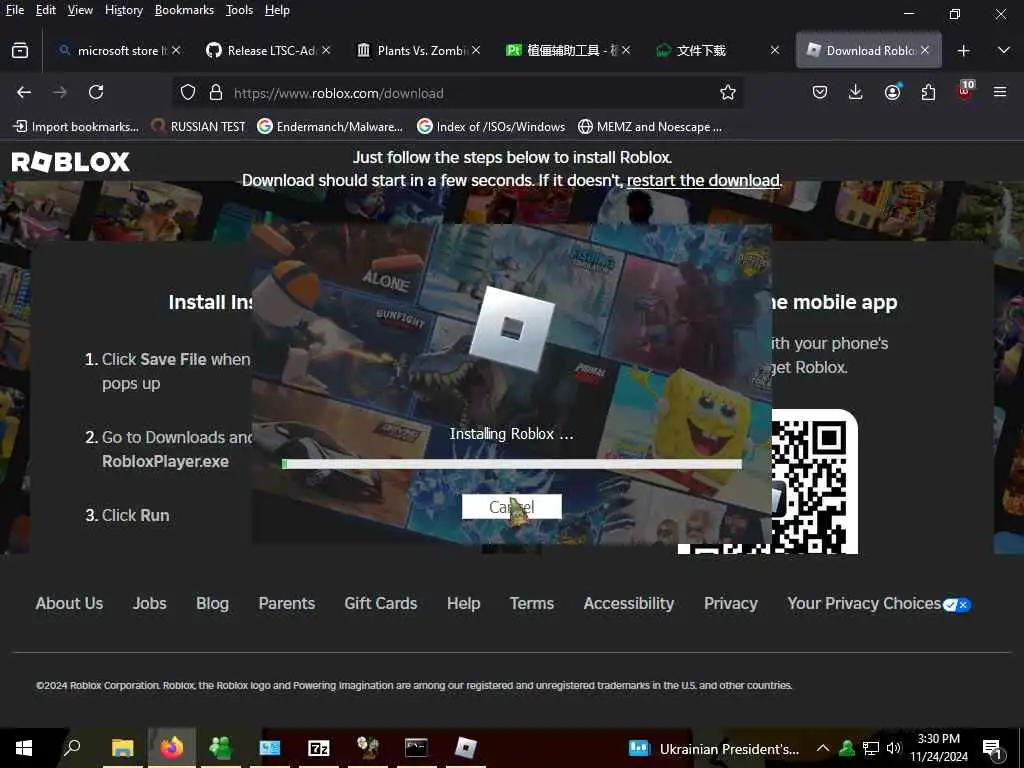The image size is (1024, 768).
Task: Expand the list all tabs chevron
Action: click(1004, 50)
